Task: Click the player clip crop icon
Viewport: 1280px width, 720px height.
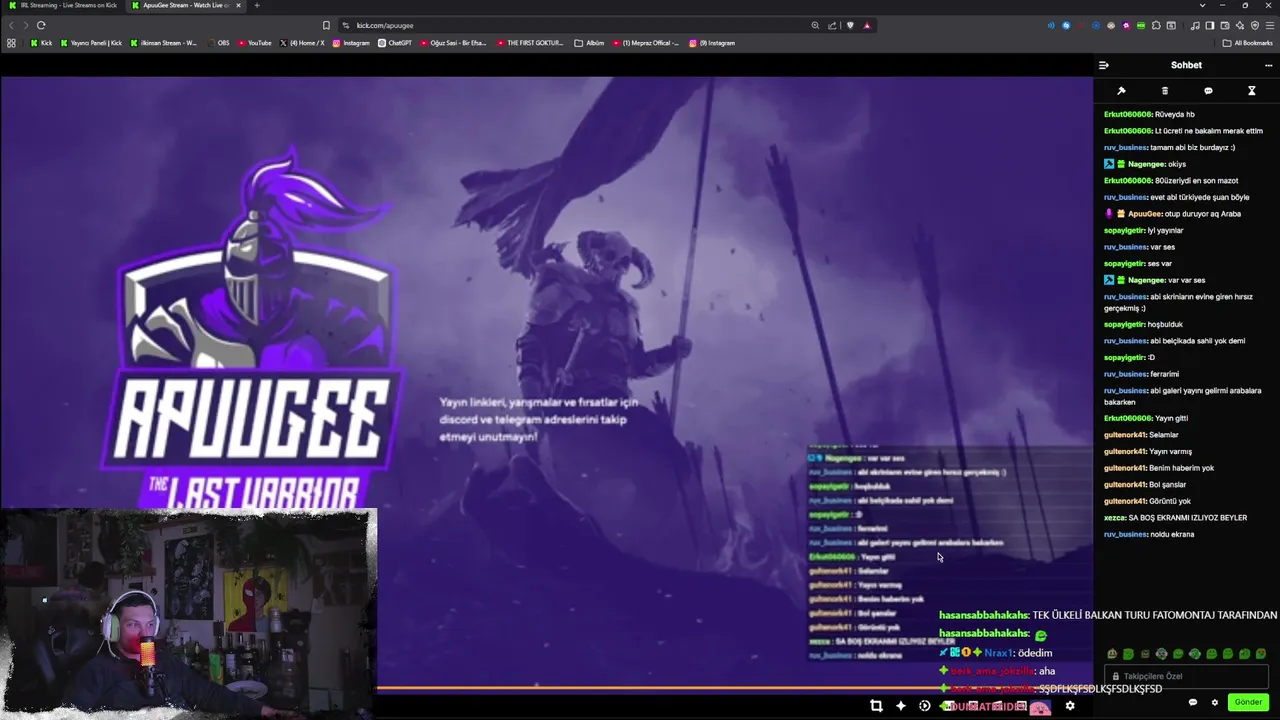Action: tap(876, 706)
